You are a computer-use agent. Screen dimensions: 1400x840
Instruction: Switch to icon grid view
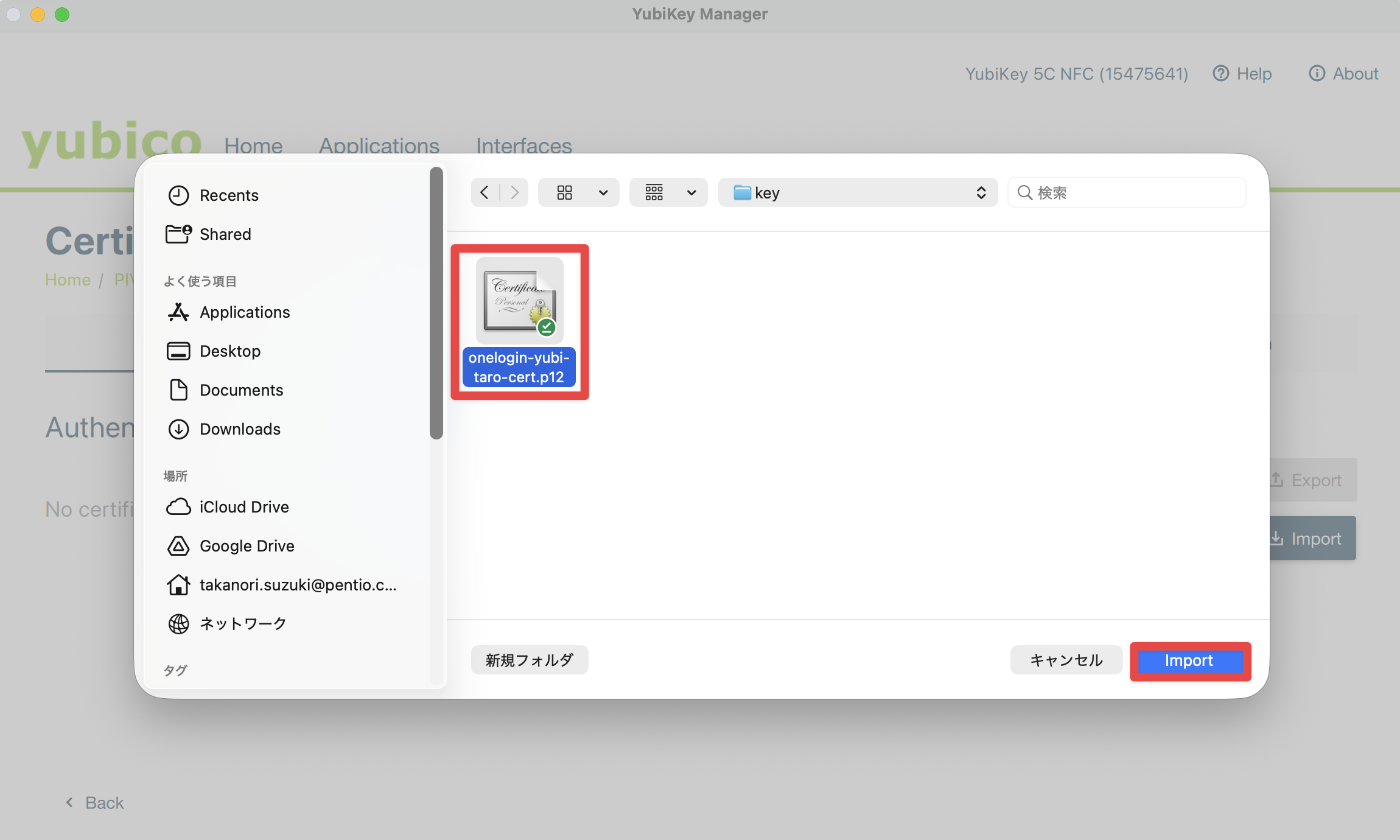pyautogui.click(x=565, y=192)
